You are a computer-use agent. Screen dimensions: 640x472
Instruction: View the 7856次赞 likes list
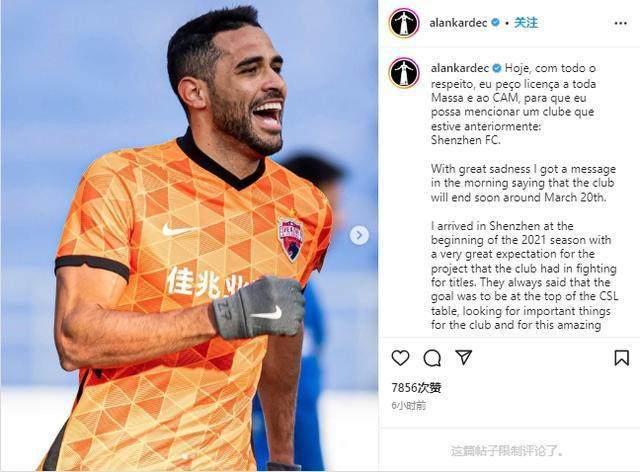416,387
